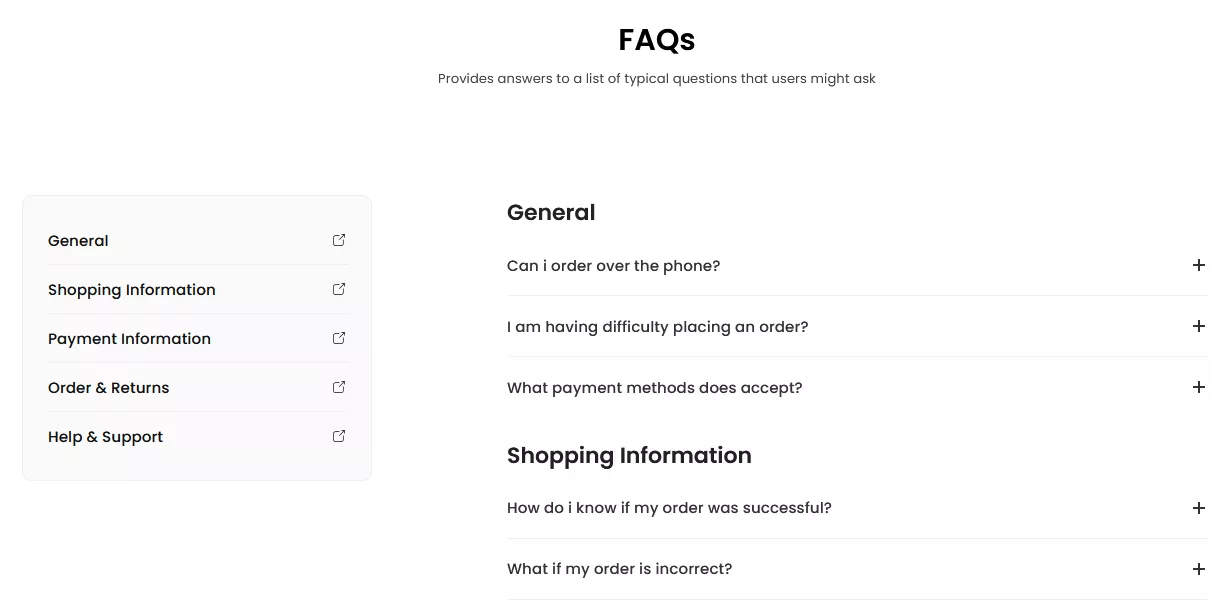Select General in the sidebar
Image resolution: width=1230 pixels, height=600 pixels.
pyautogui.click(x=78, y=240)
